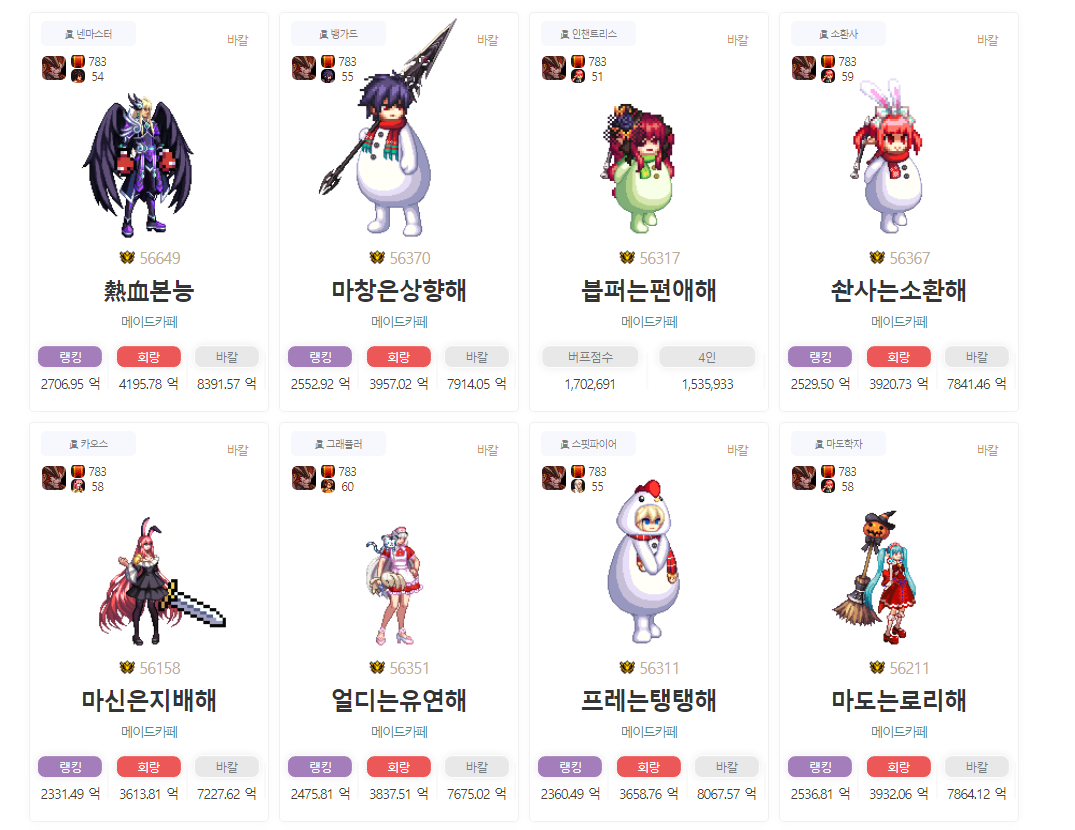Click the fame crown icon beside 56649

[127, 258]
